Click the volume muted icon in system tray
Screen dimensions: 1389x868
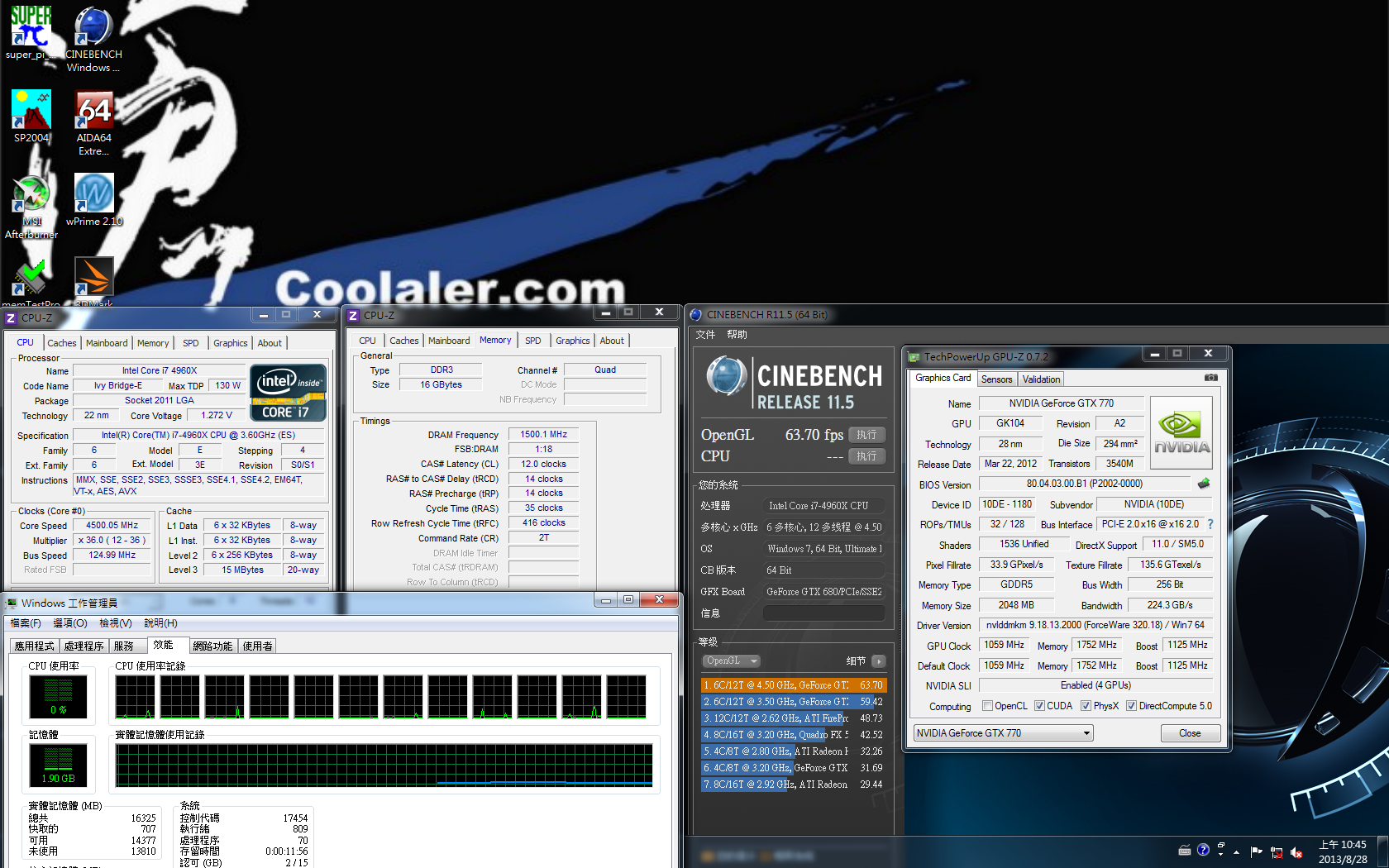(1296, 852)
